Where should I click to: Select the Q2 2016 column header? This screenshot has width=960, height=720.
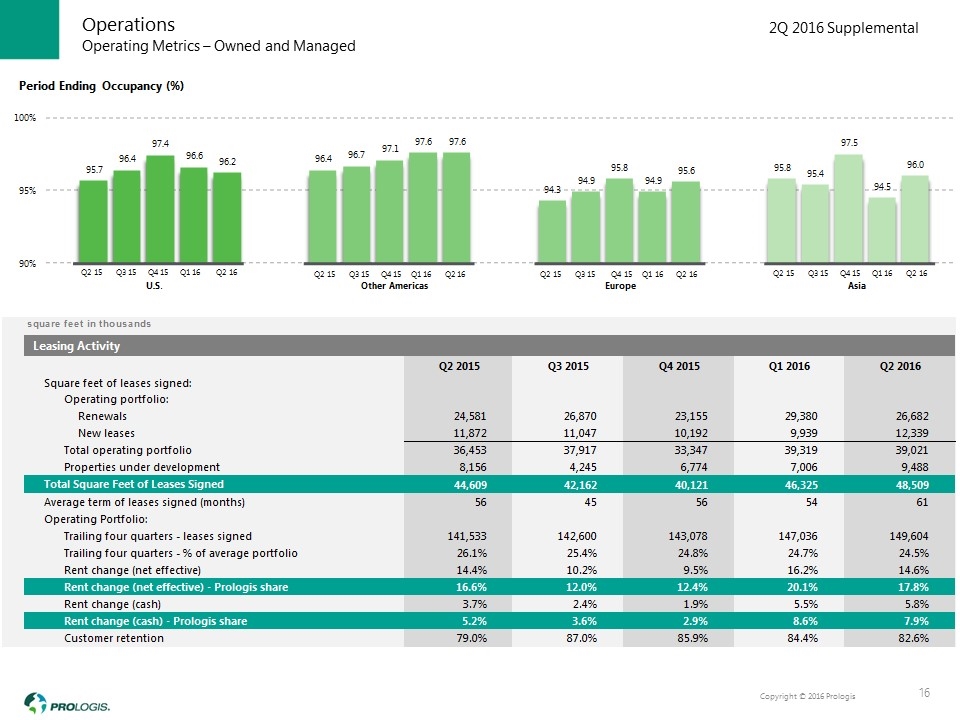click(x=898, y=366)
